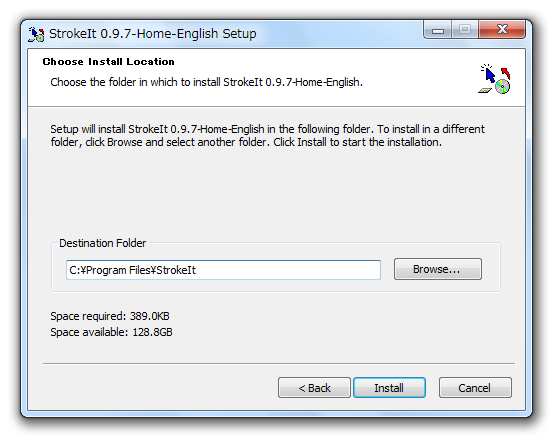
Task: Start installation with the Install button
Action: (x=389, y=388)
